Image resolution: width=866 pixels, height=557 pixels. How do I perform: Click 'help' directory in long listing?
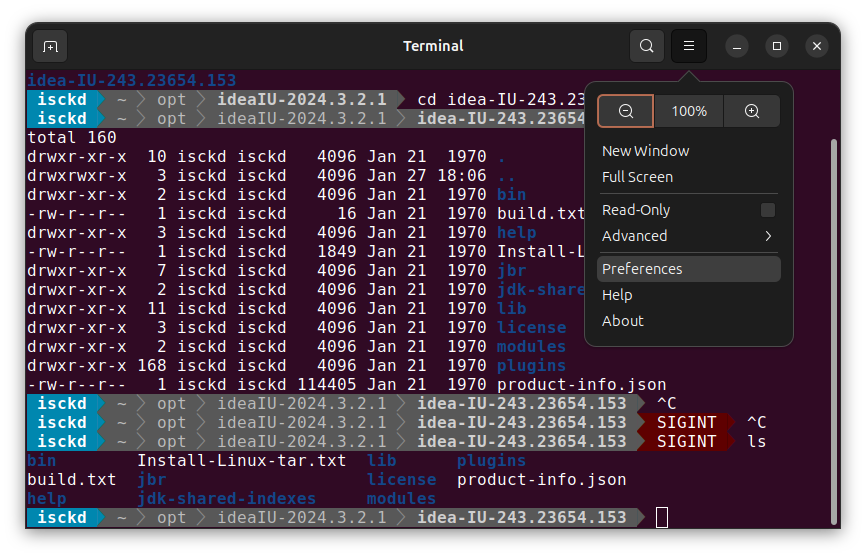[x=516, y=232]
